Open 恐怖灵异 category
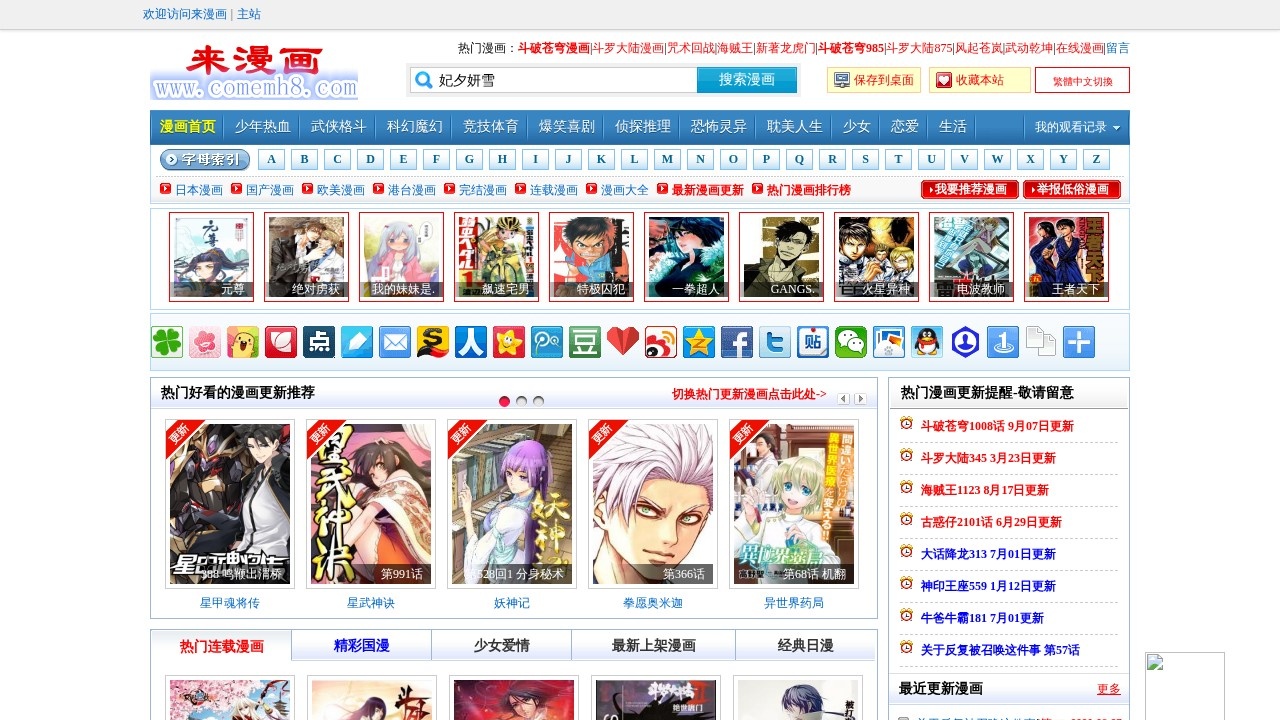1280x720 pixels. coord(719,127)
